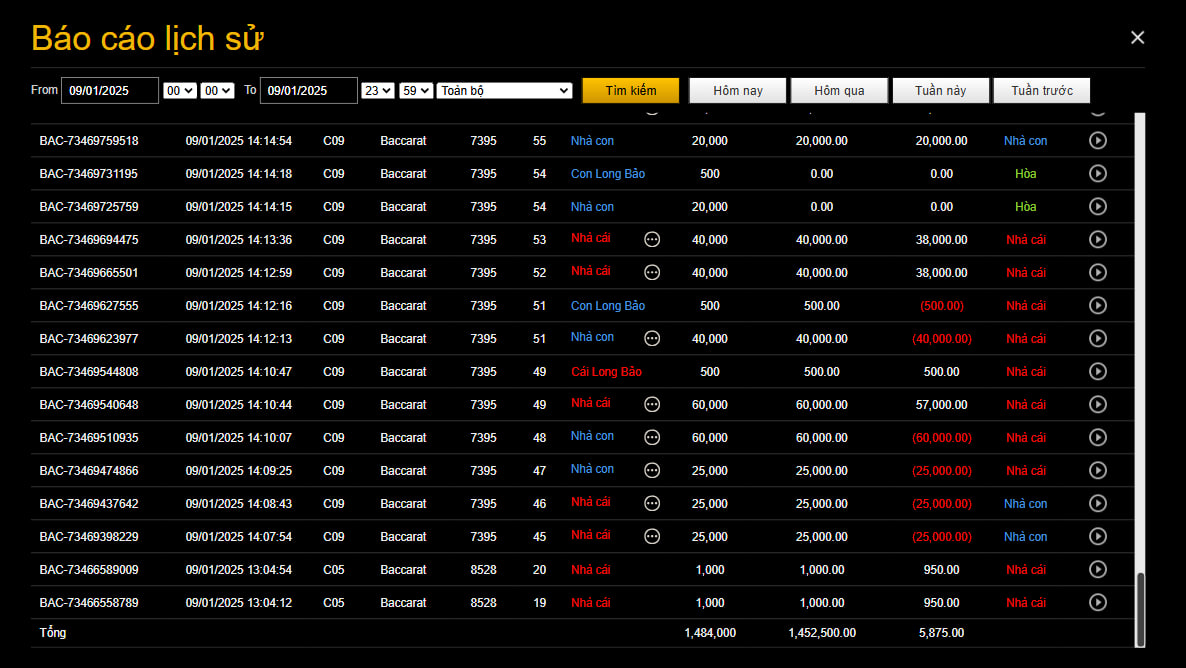
Task: Expand the To hour dropdown showing 23
Action: pyautogui.click(x=378, y=91)
